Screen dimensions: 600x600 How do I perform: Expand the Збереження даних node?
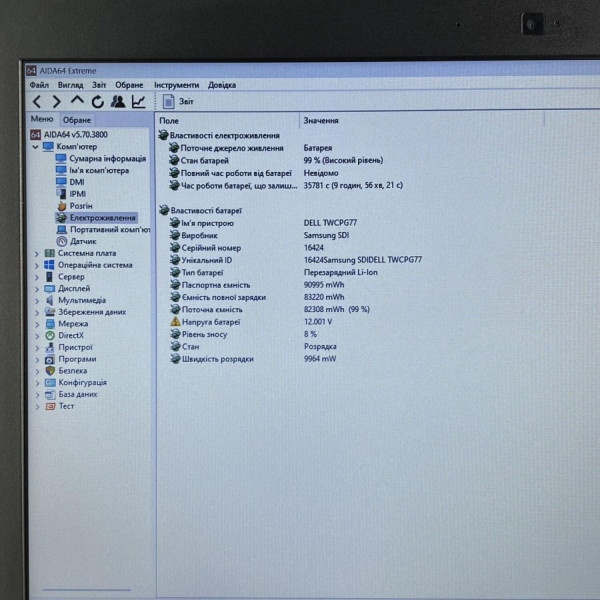(x=37, y=313)
